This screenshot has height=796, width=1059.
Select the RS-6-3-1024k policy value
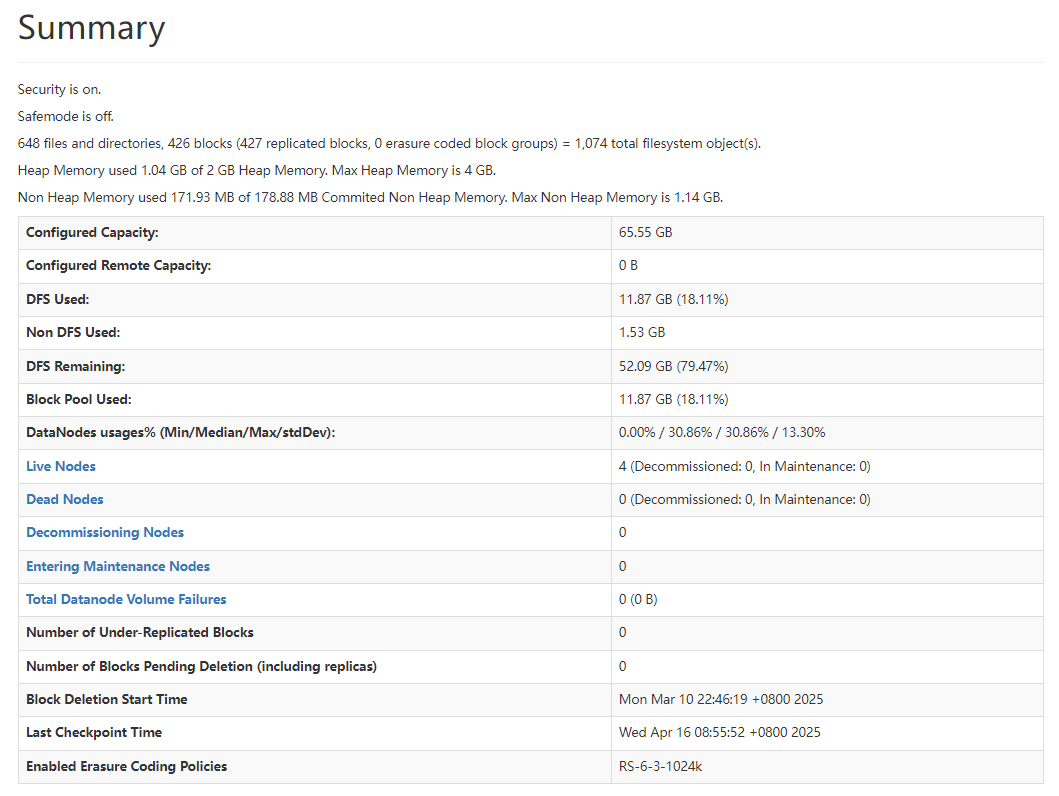click(x=661, y=766)
